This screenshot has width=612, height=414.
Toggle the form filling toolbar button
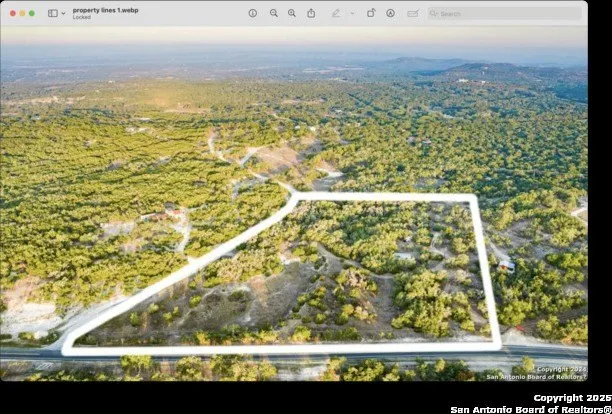[x=413, y=13]
